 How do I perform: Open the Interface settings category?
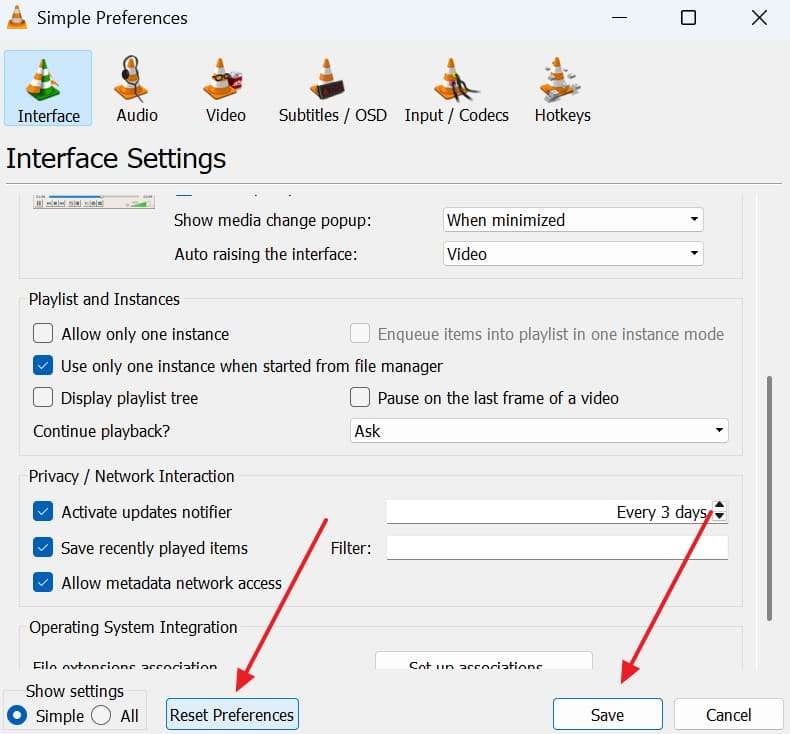pos(48,88)
